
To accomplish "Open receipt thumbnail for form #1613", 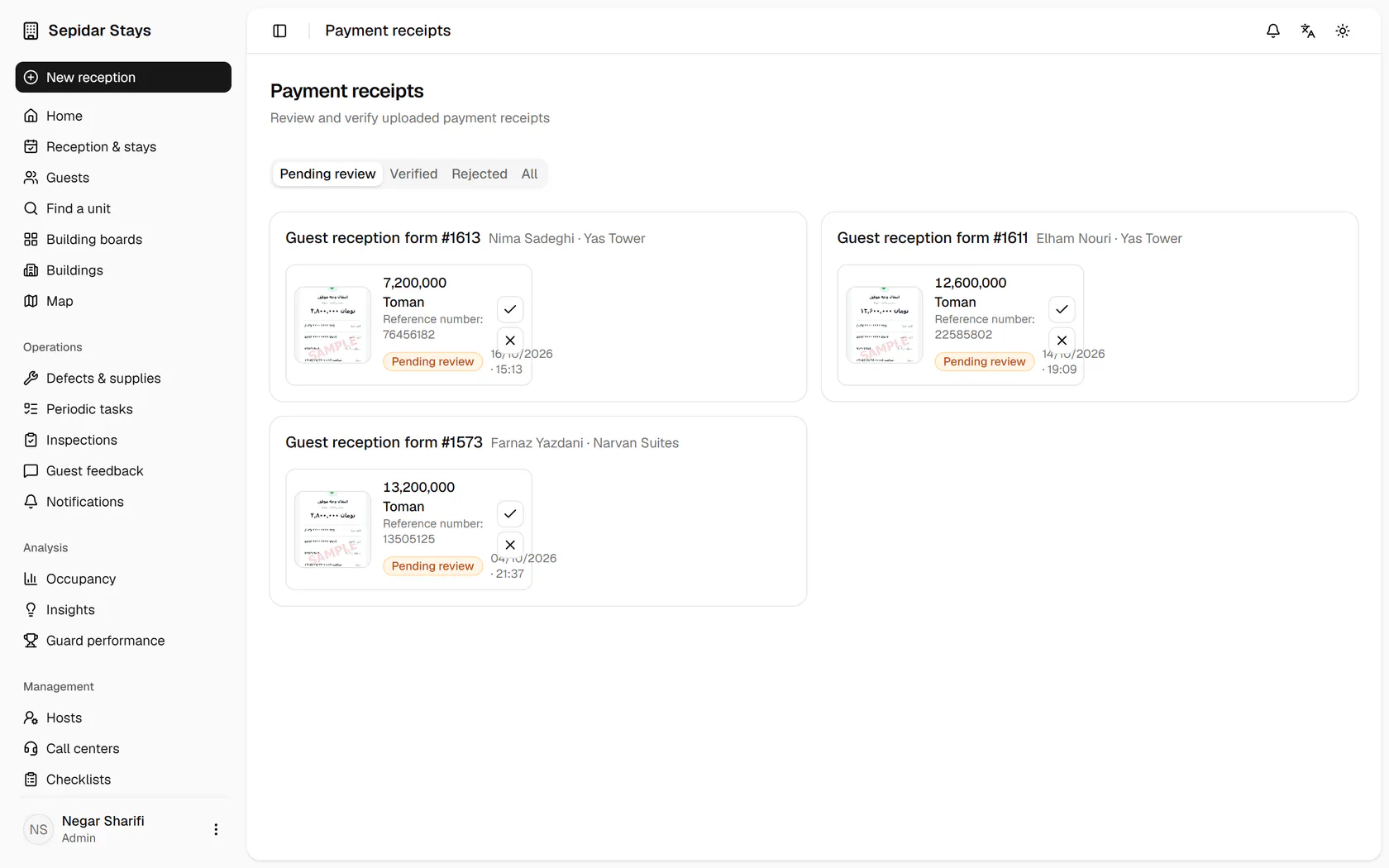I will 332,325.
